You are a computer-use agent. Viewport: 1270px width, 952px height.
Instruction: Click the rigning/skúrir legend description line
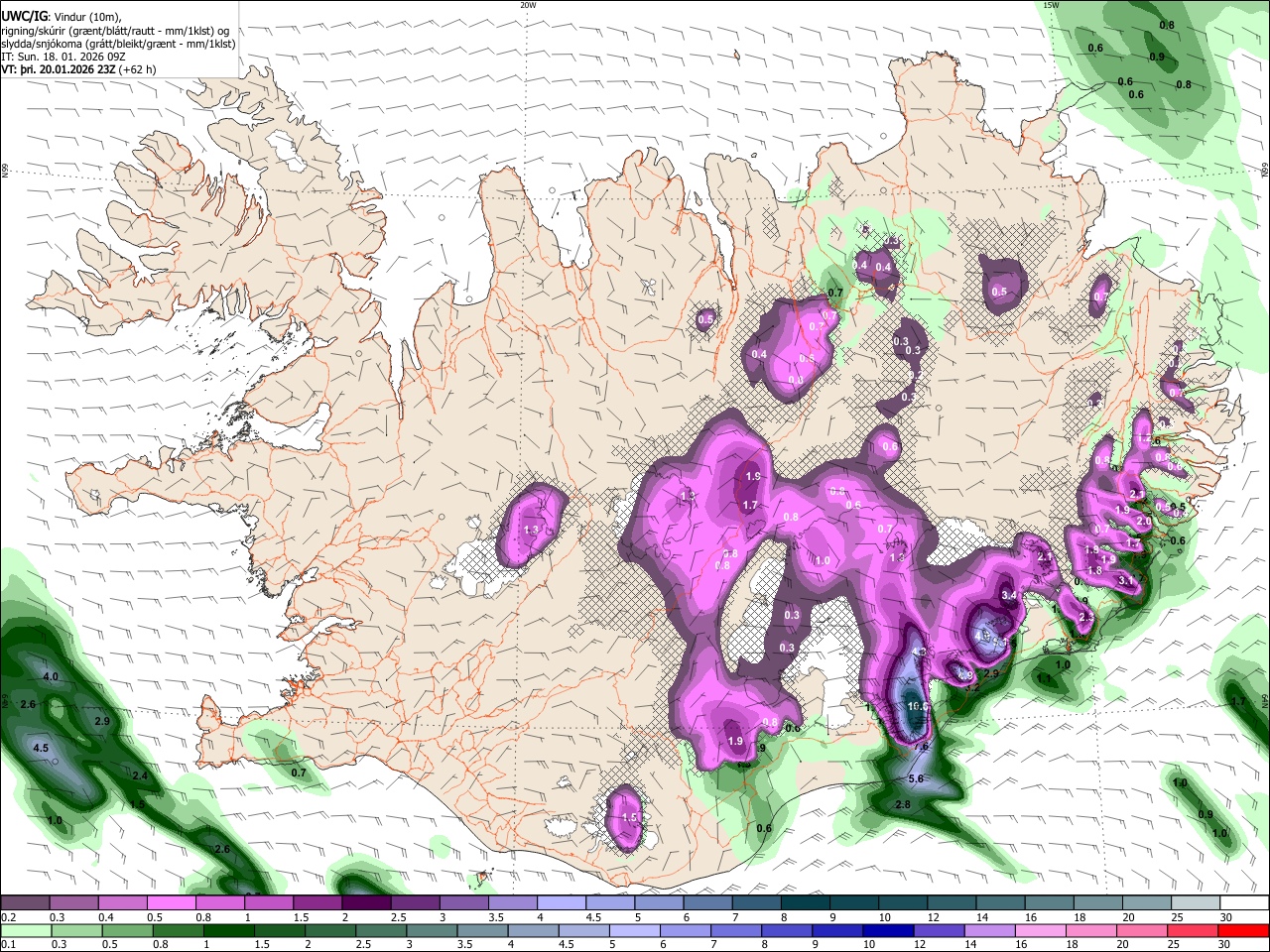point(115,31)
